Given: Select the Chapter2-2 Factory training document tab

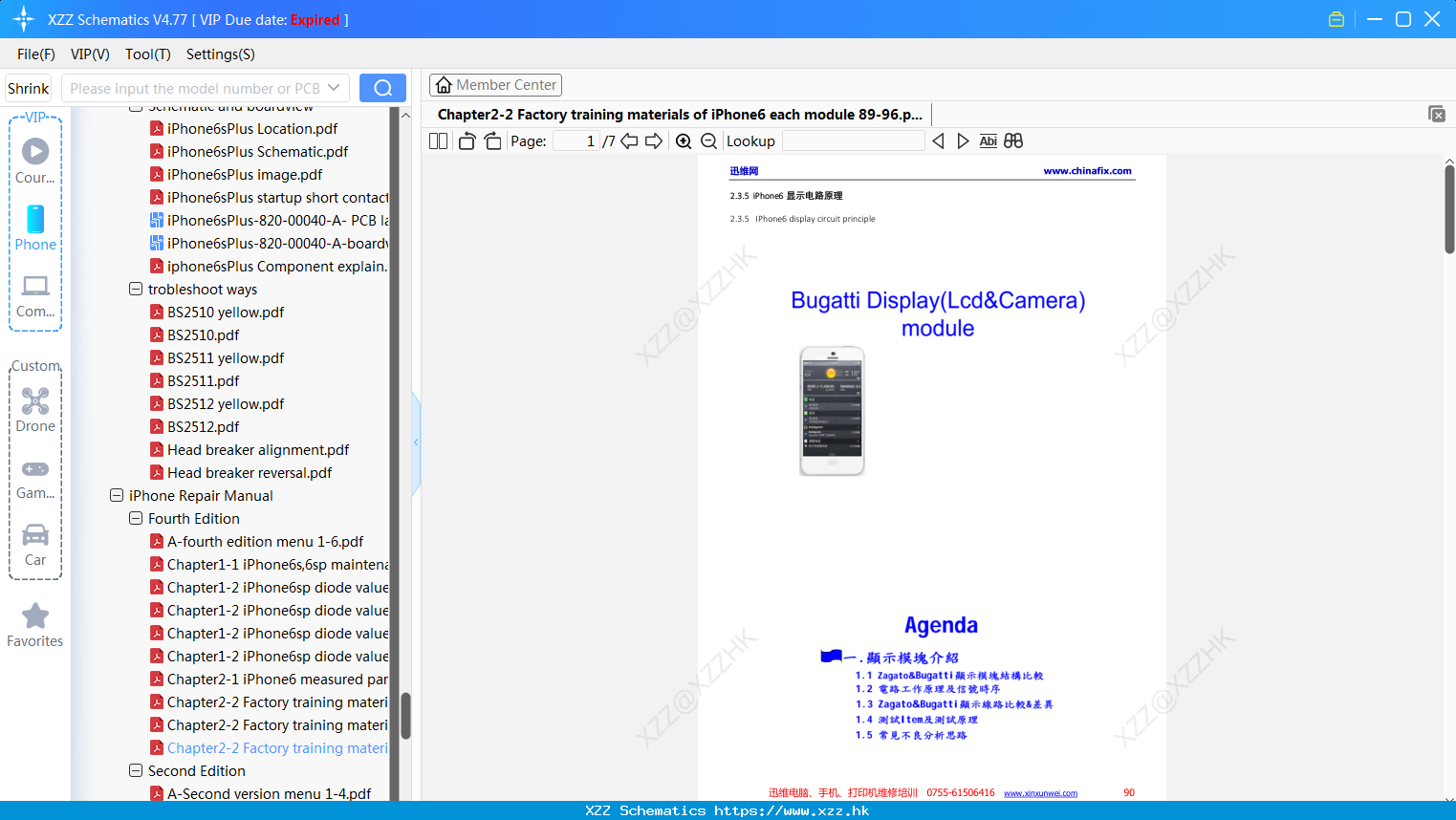Looking at the screenshot, I should point(680,114).
